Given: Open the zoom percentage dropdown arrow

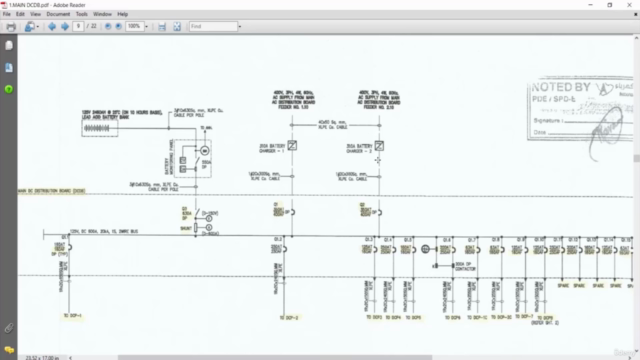Looking at the screenshot, I should click(x=147, y=27).
